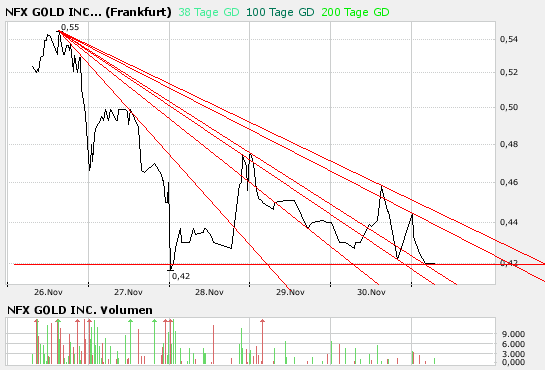Click the 29.Nov date axis label
This screenshot has width=545, height=384.
[290, 292]
